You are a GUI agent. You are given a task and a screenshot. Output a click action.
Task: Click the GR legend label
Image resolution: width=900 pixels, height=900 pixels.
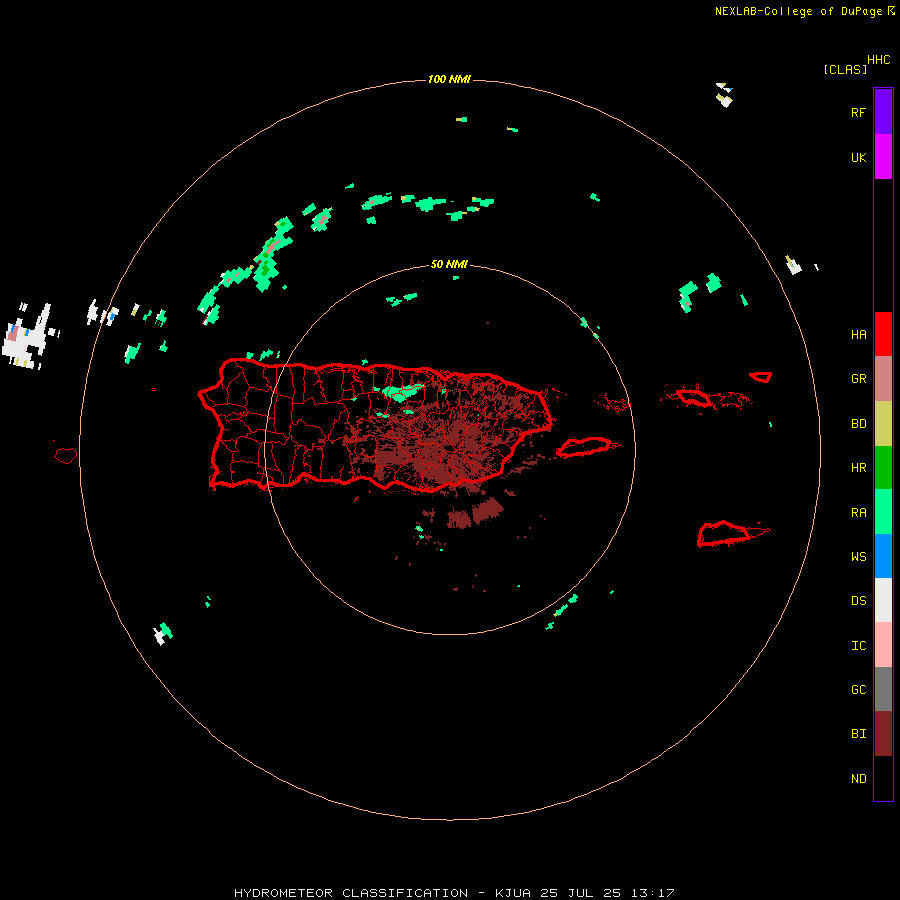coord(858,379)
